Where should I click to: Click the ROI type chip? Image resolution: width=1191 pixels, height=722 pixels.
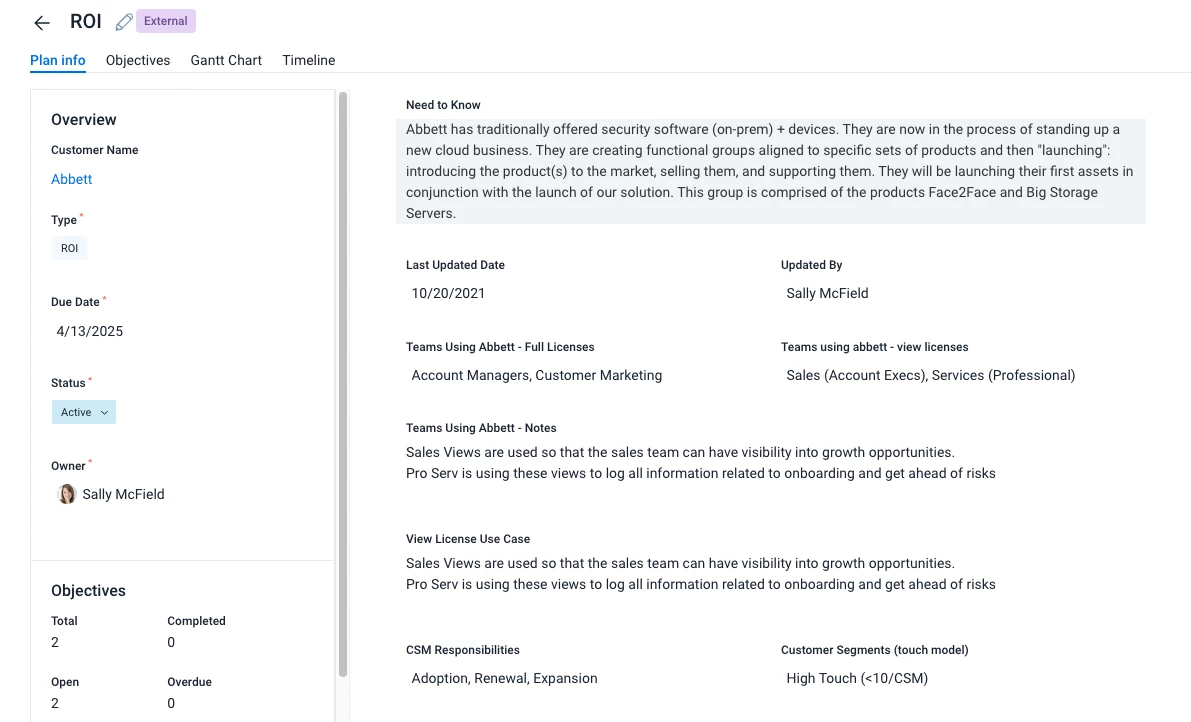(69, 248)
